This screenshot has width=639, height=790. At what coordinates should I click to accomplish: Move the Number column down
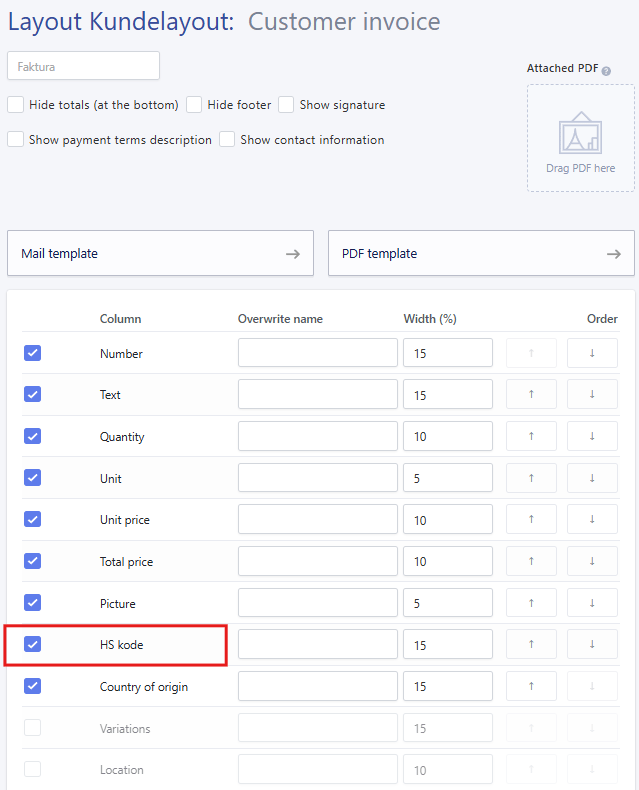592,353
